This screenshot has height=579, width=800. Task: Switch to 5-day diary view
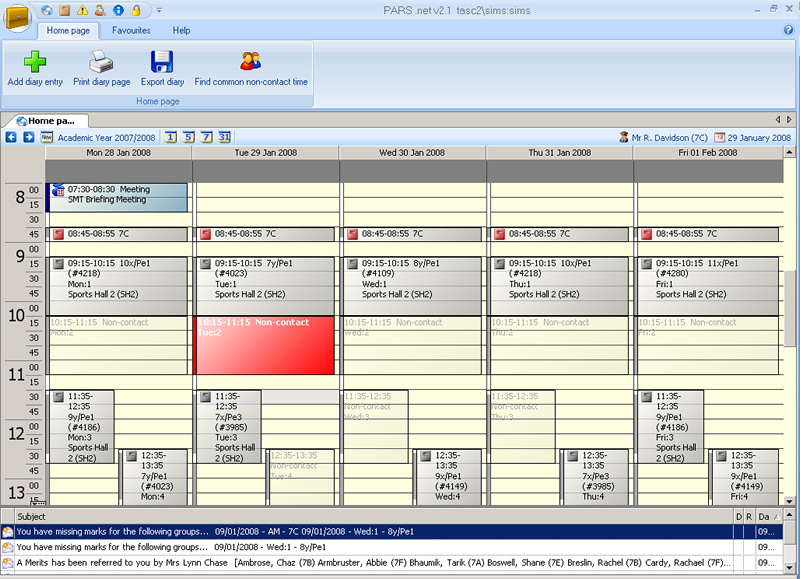[189, 137]
